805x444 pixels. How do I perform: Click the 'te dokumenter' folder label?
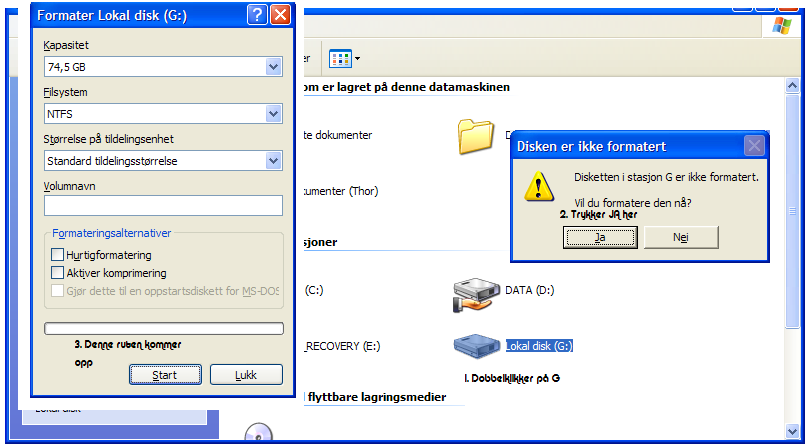click(338, 136)
